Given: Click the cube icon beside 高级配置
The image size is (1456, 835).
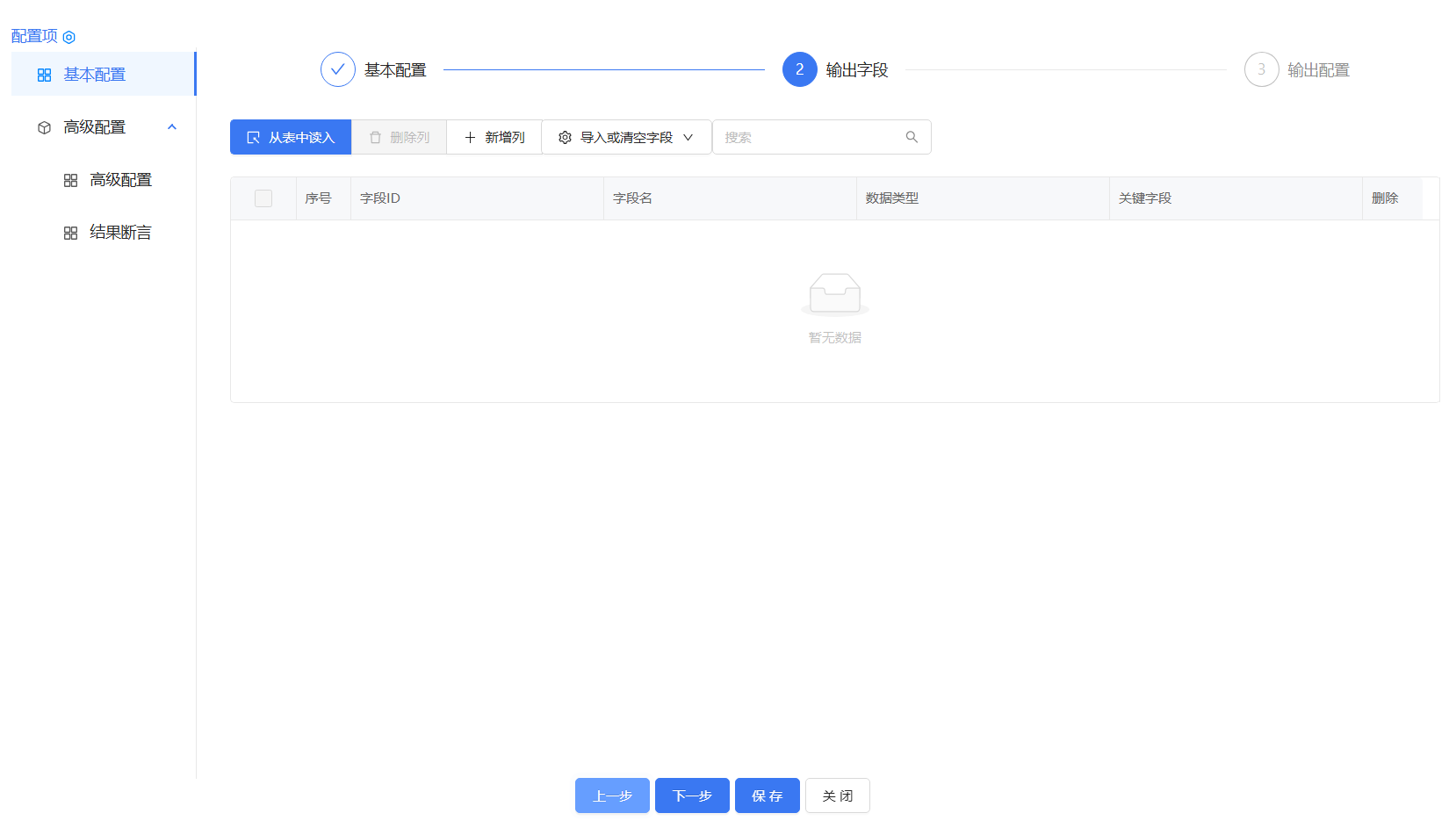Looking at the screenshot, I should click(x=44, y=127).
